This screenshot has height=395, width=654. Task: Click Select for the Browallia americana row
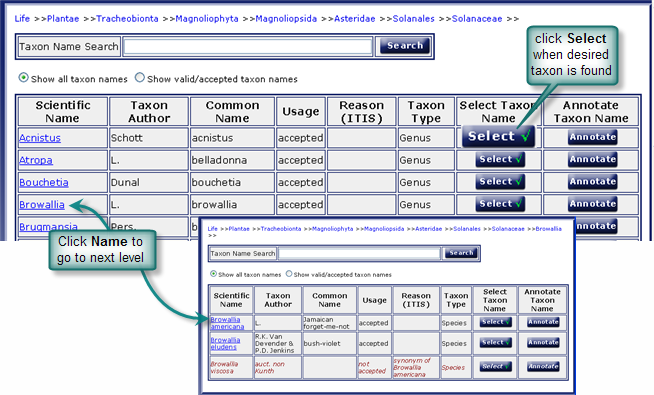coord(495,322)
